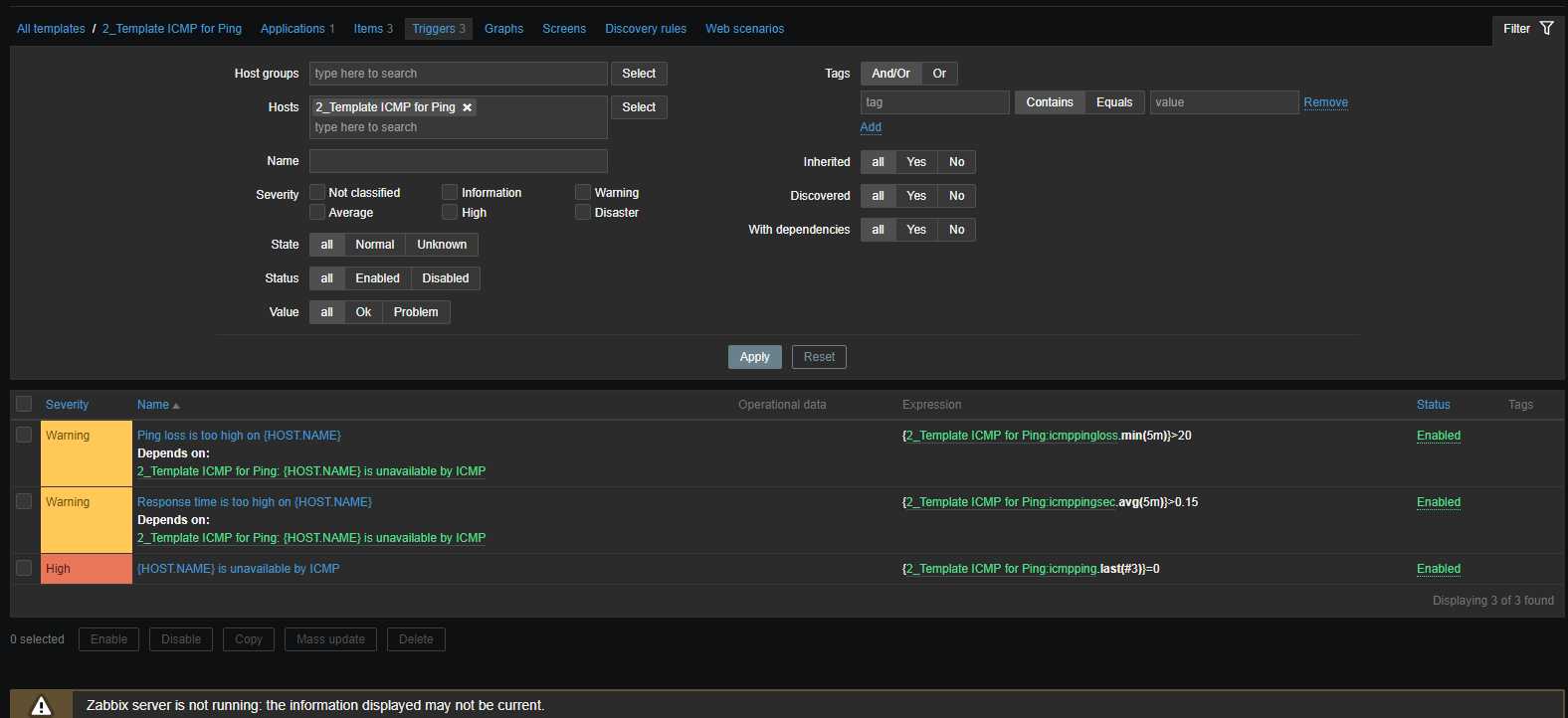Select the Response time is too high trigger checkbox
Screen dimensions: 1568x718
[24, 501]
